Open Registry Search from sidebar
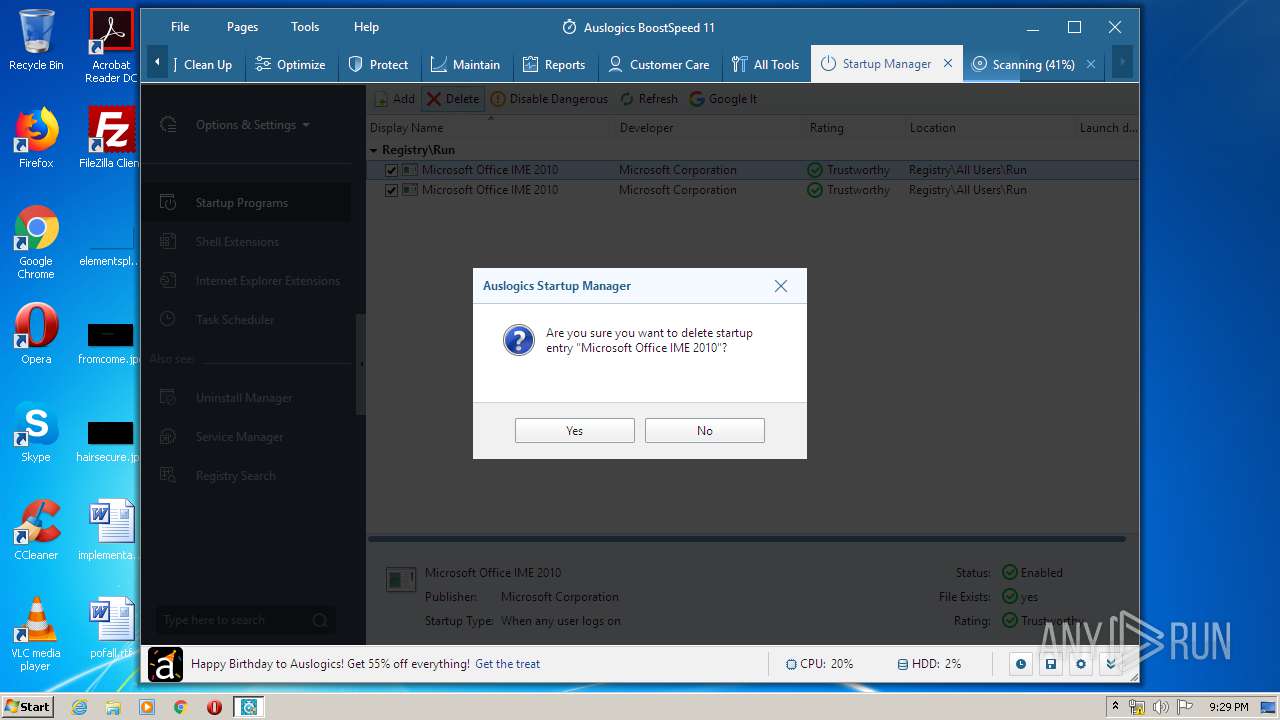 coord(246,476)
